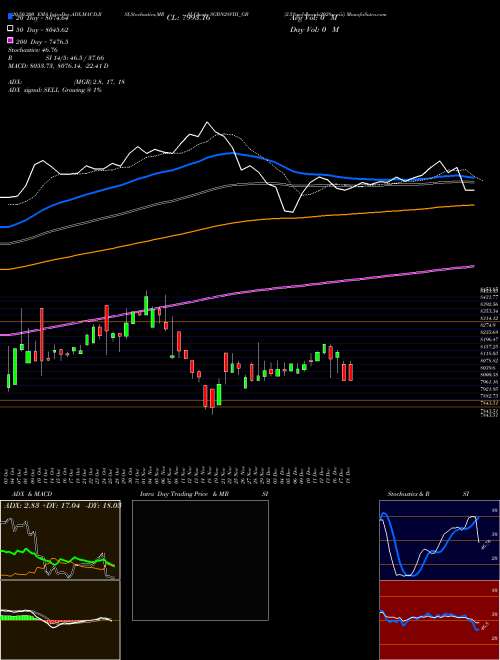Click the blue Stochastics chart panel

(x=439, y=540)
